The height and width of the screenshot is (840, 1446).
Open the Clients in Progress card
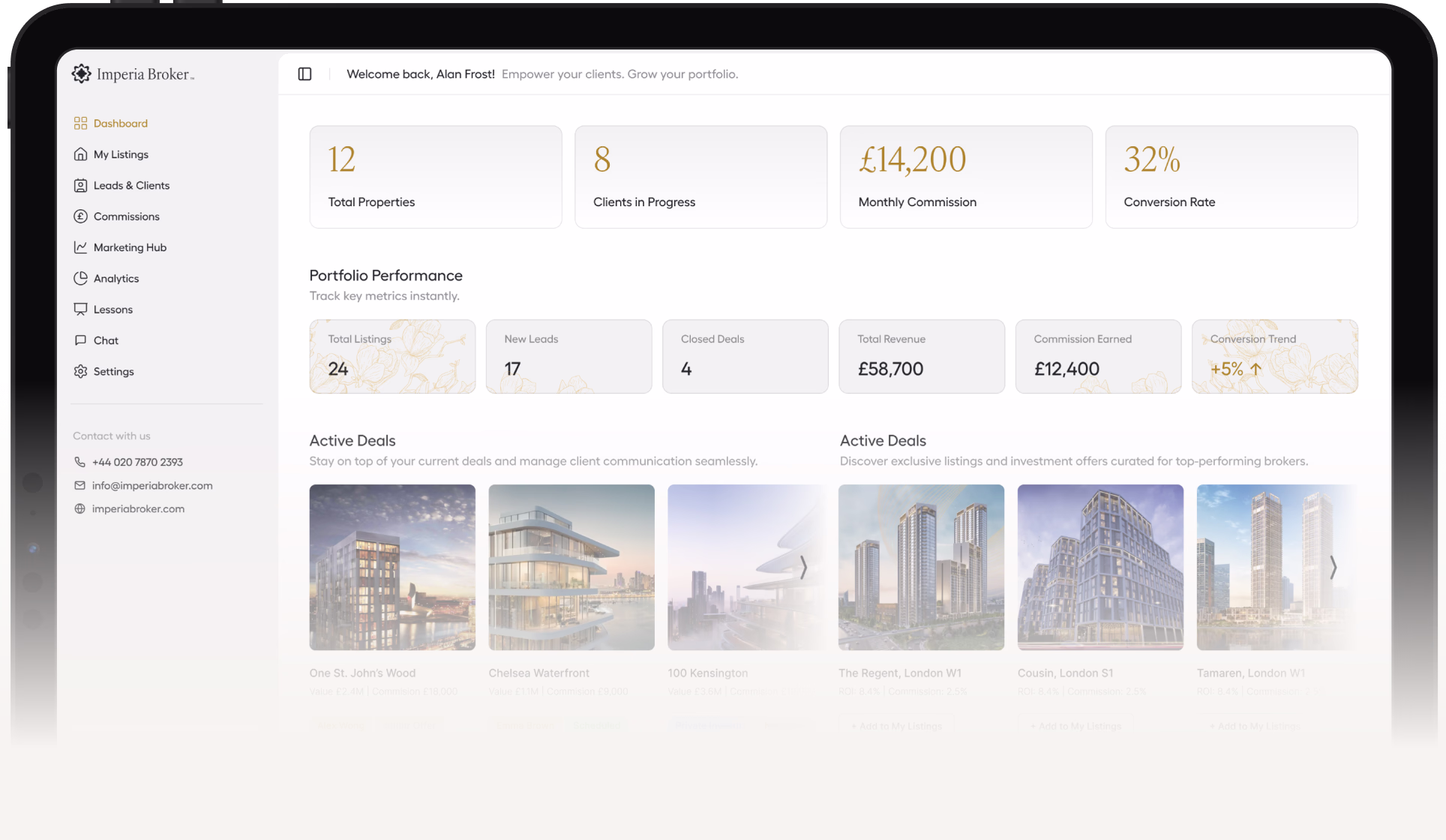click(700, 177)
